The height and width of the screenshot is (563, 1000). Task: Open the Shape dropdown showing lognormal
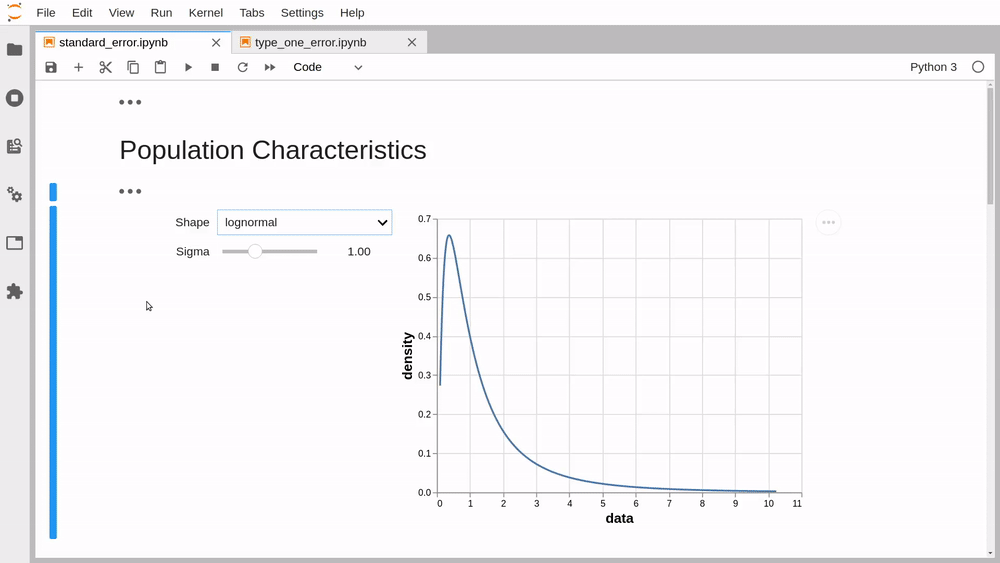tap(304, 223)
